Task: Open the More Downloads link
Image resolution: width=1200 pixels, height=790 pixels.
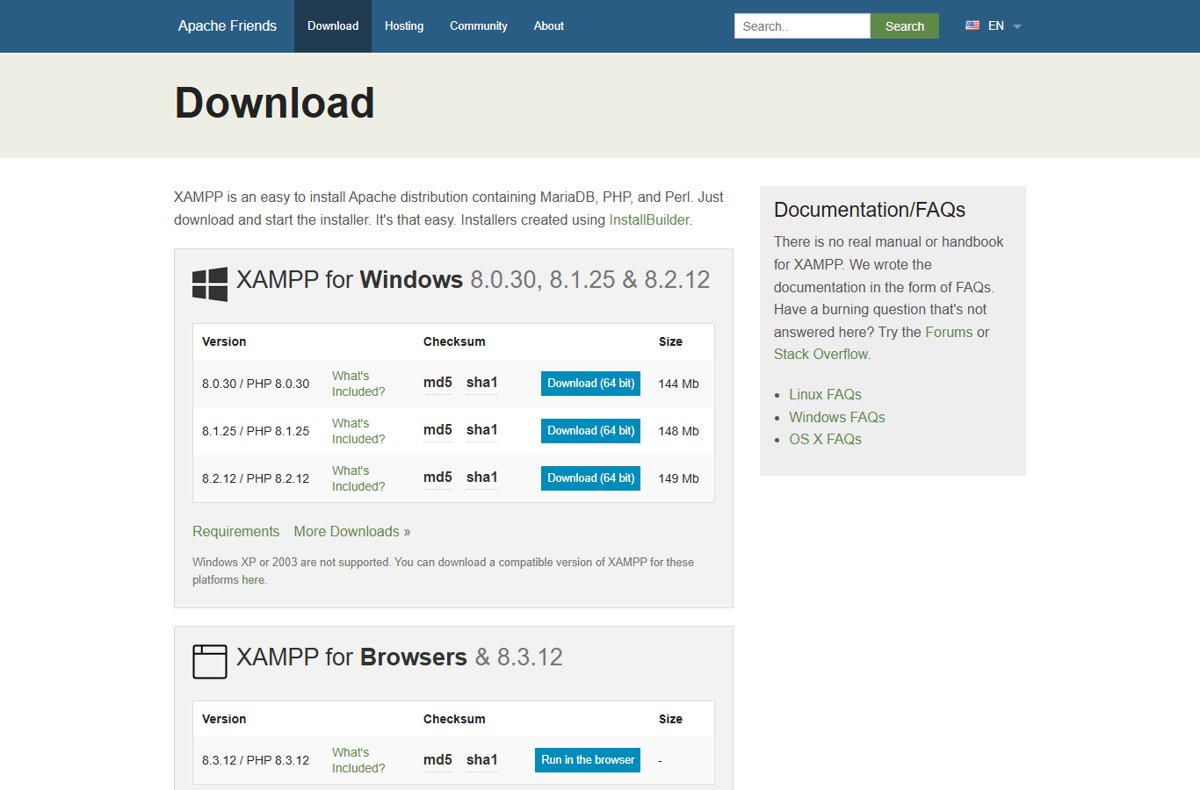Action: tap(352, 531)
